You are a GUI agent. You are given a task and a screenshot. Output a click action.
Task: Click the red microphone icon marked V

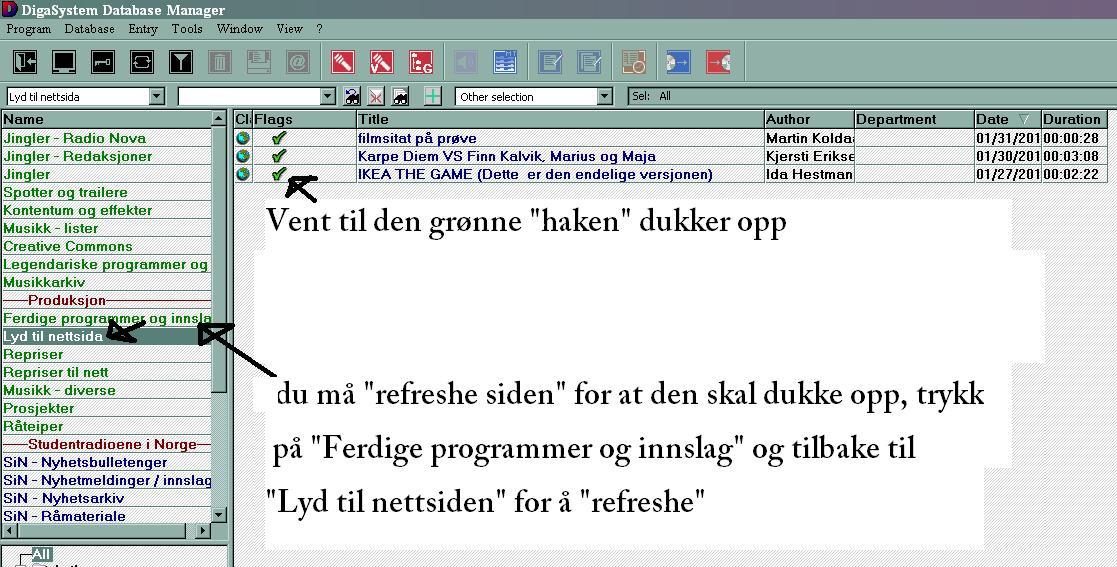tap(382, 62)
